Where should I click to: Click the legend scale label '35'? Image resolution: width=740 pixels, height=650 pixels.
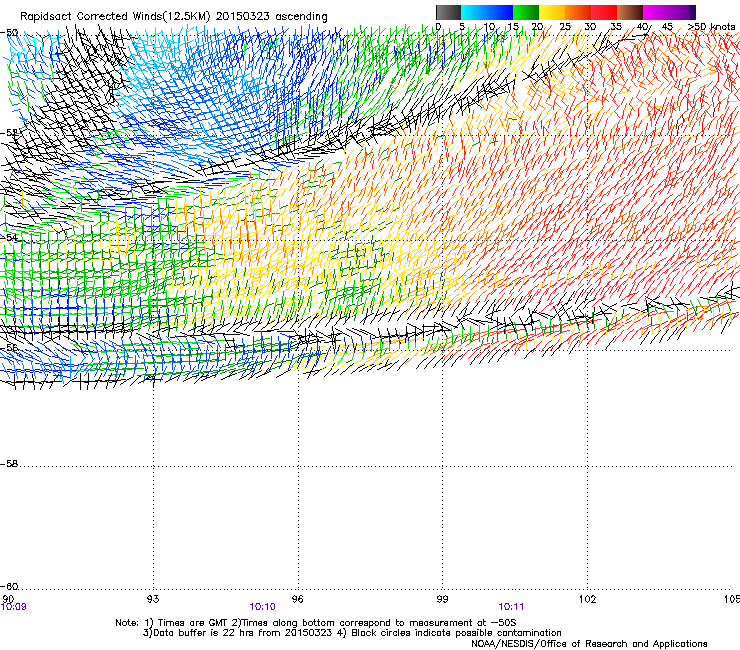pyautogui.click(x=616, y=26)
